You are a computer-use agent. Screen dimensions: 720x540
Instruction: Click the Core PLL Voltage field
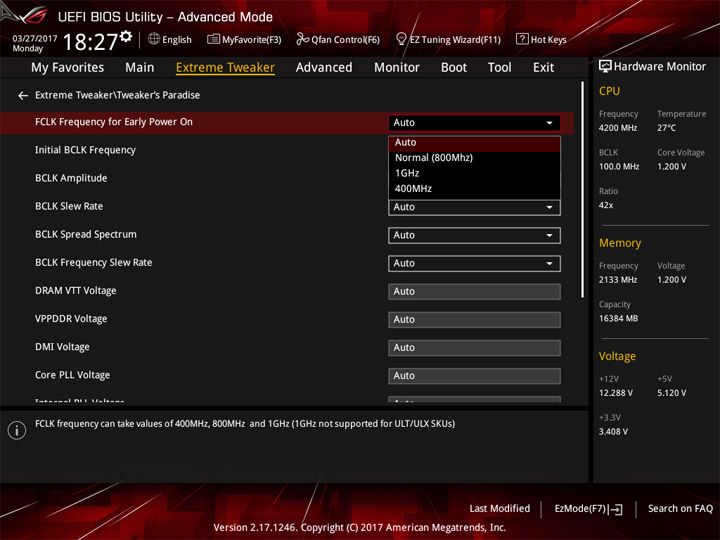click(474, 376)
